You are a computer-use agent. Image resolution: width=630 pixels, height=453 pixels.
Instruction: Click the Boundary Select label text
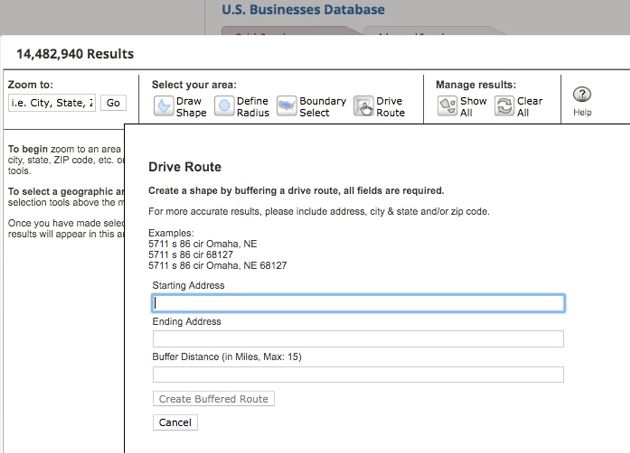point(323,107)
